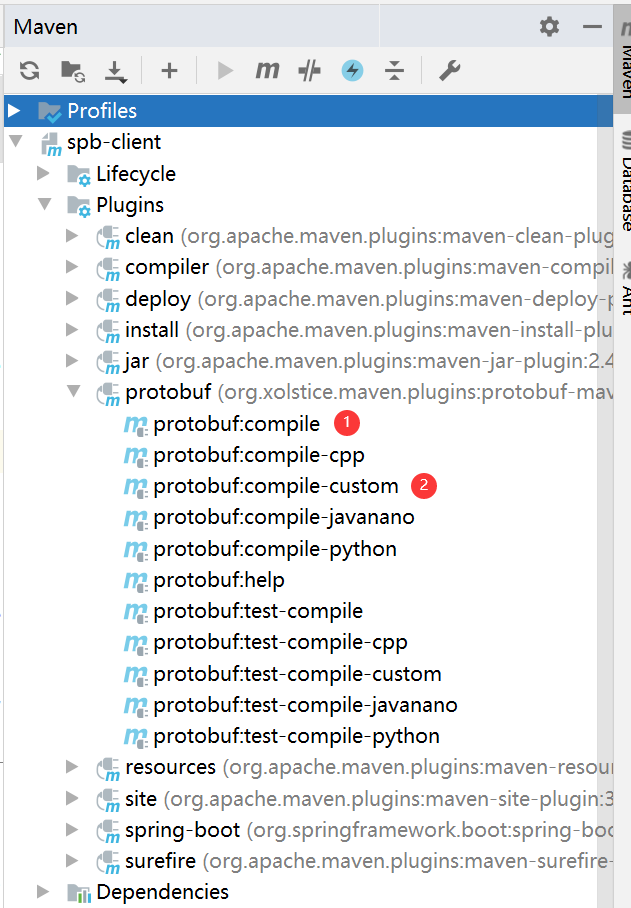Expand the compiler plugin
The image size is (631, 908).
[x=72, y=266]
